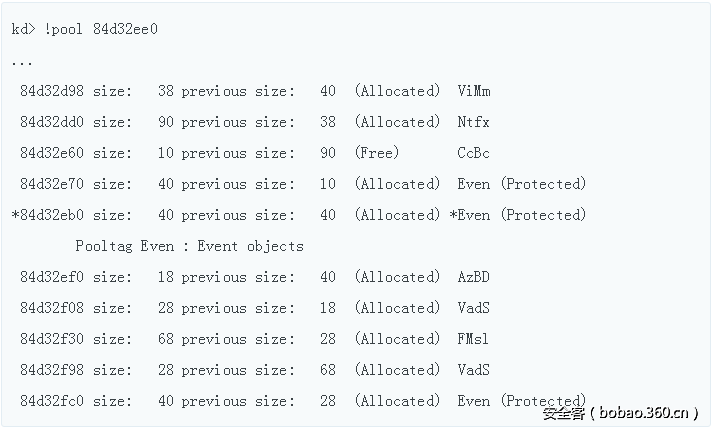713x431 pixels.
Task: Select the pool address 84d32fc0
Action: coord(52,401)
